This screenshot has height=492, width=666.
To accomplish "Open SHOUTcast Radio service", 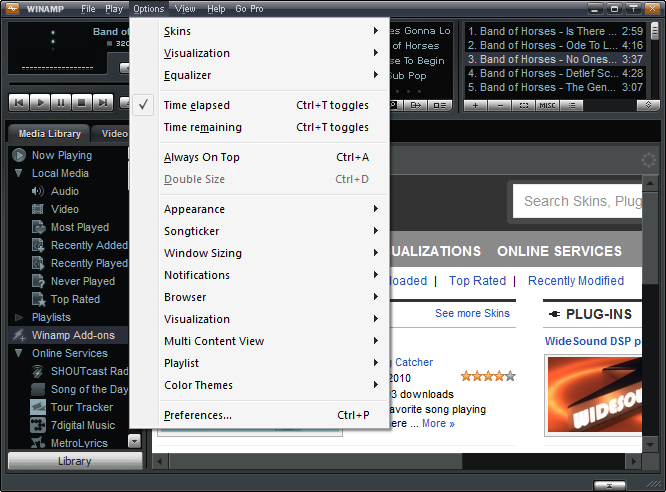I will point(89,371).
